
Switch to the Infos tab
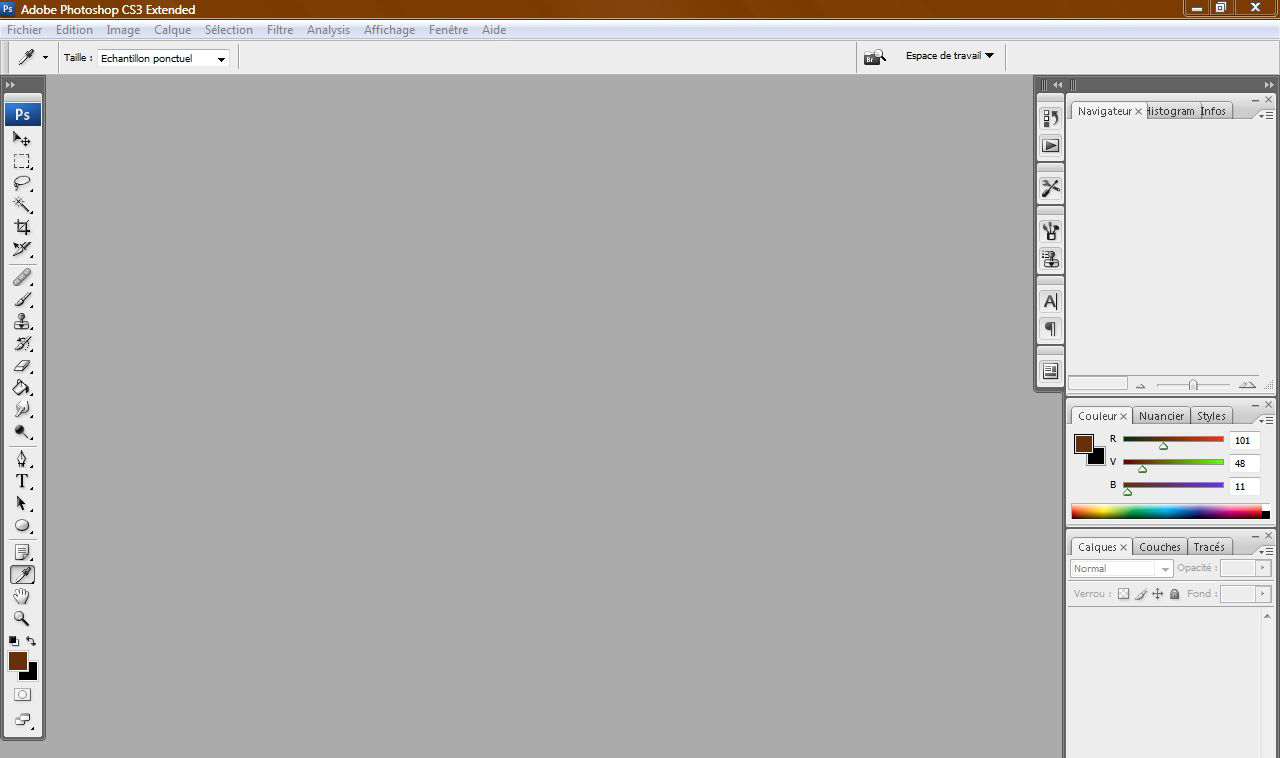tap(1213, 111)
